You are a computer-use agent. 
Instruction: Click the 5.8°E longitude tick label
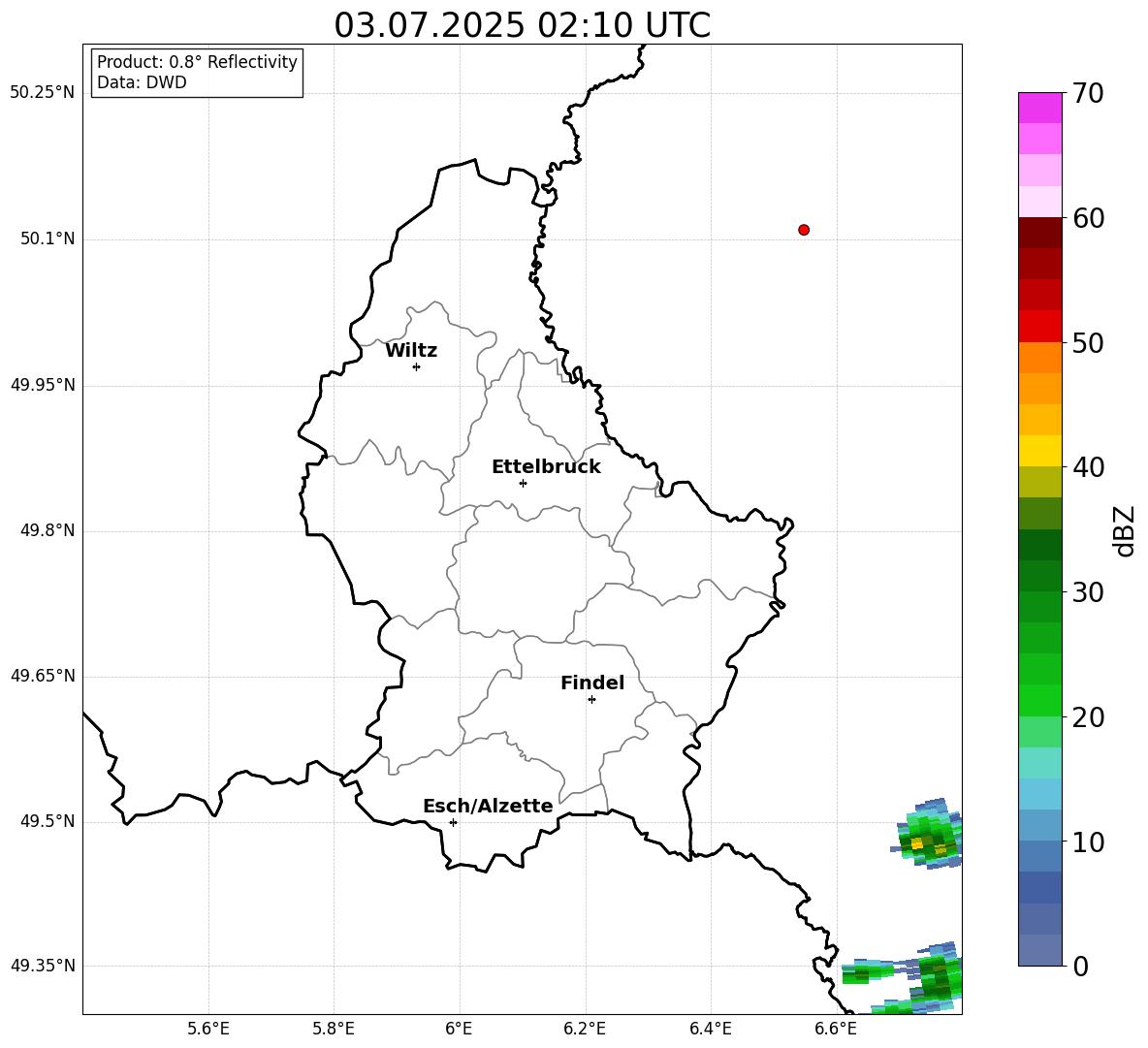(334, 1029)
